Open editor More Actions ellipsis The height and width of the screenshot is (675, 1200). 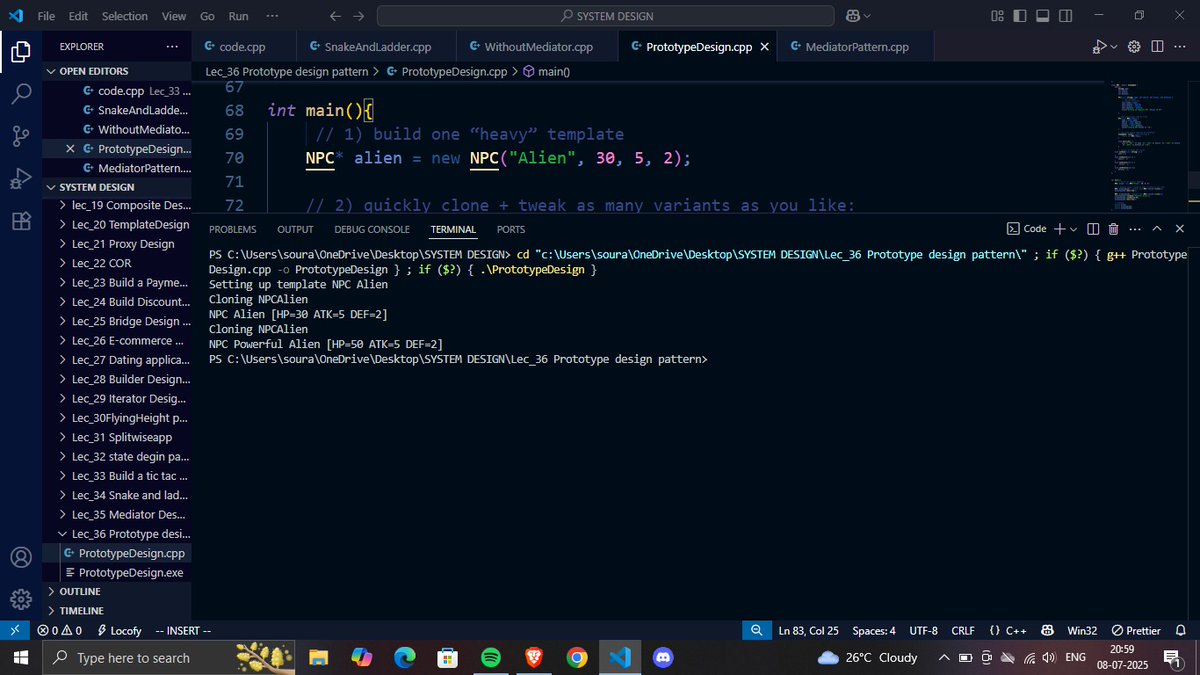point(1180,47)
